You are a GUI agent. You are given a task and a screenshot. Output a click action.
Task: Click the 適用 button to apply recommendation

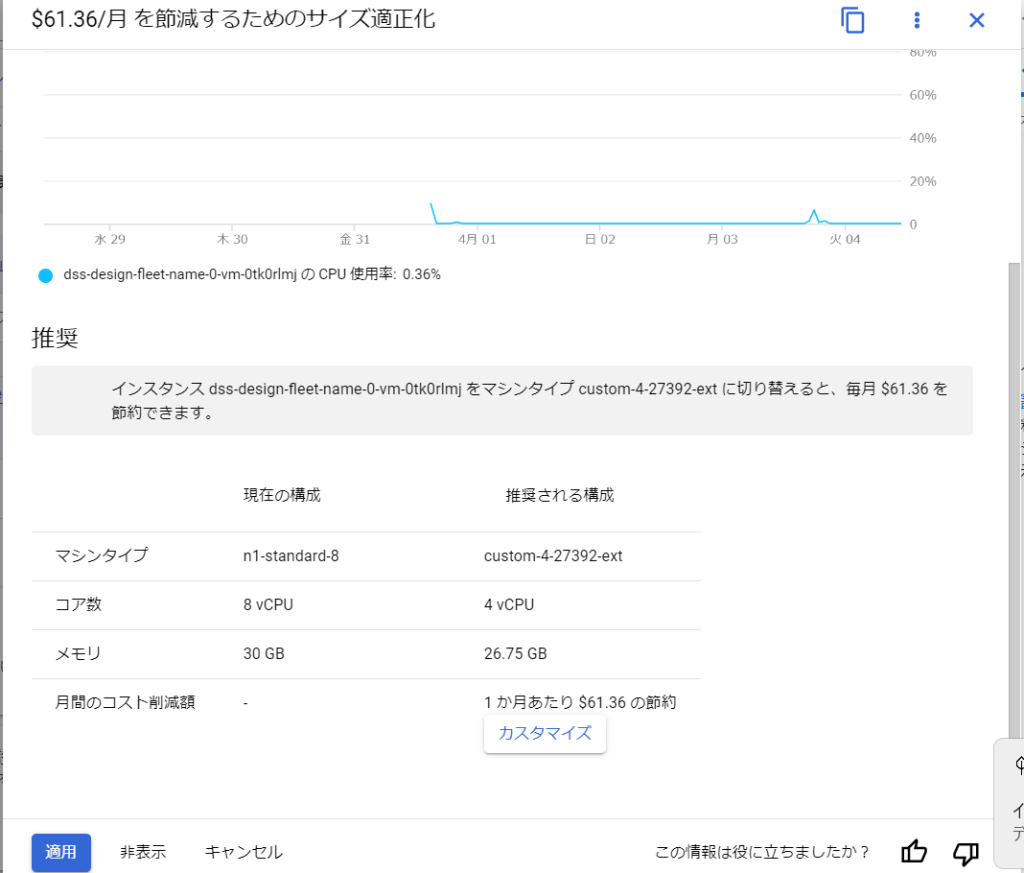point(61,852)
